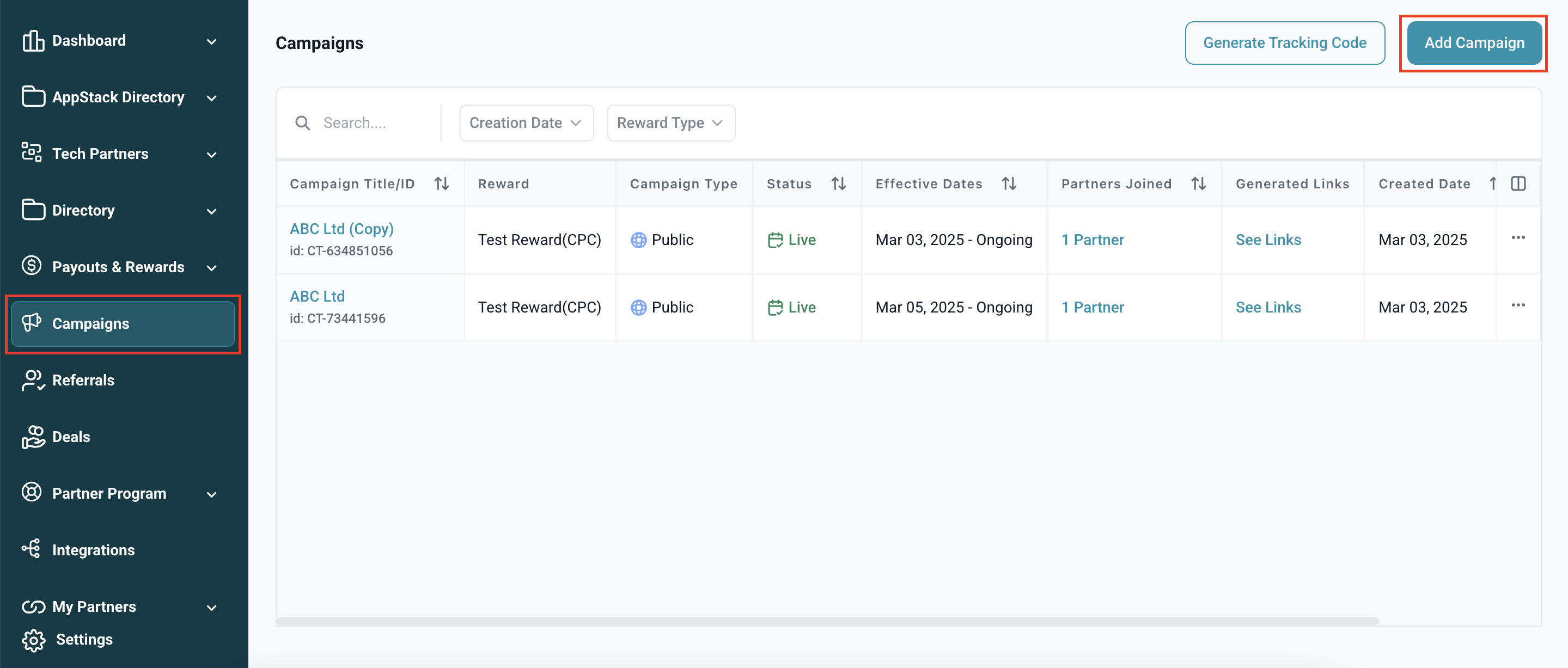Viewport: 1568px width, 668px height.
Task: Open See Links for ABC Ltd (Copy)
Action: pyautogui.click(x=1268, y=240)
